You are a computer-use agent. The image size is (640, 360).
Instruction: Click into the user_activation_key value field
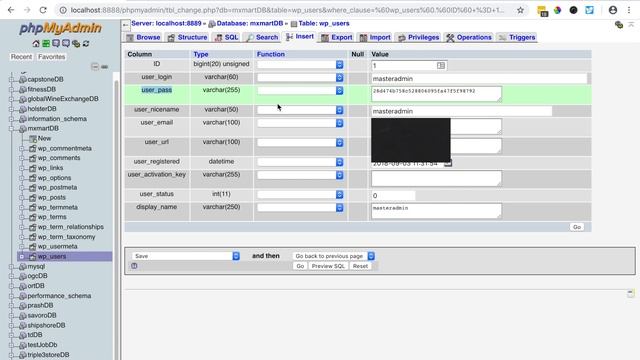click(436, 178)
